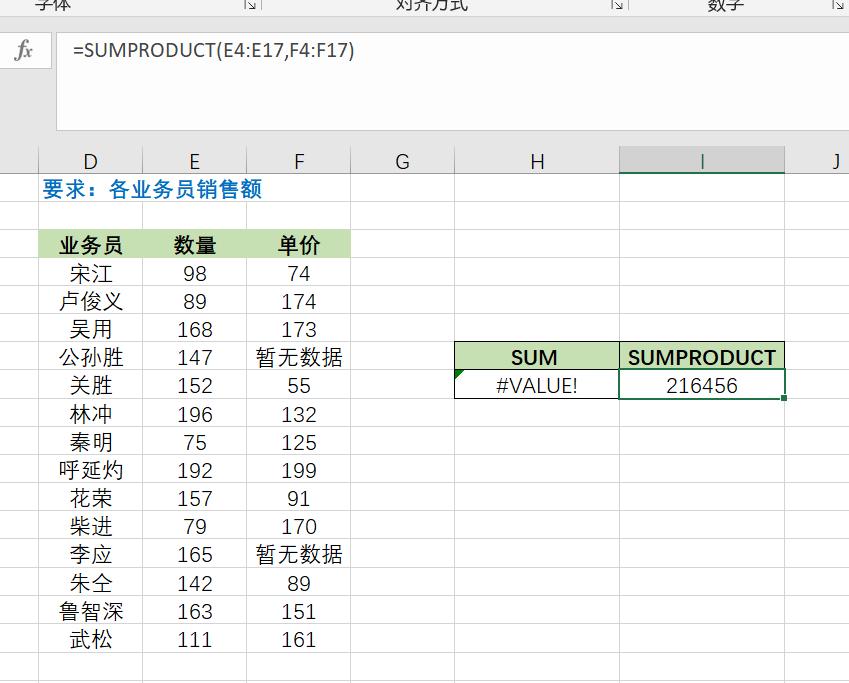The height and width of the screenshot is (683, 849).
Task: Select column E header
Action: click(194, 161)
